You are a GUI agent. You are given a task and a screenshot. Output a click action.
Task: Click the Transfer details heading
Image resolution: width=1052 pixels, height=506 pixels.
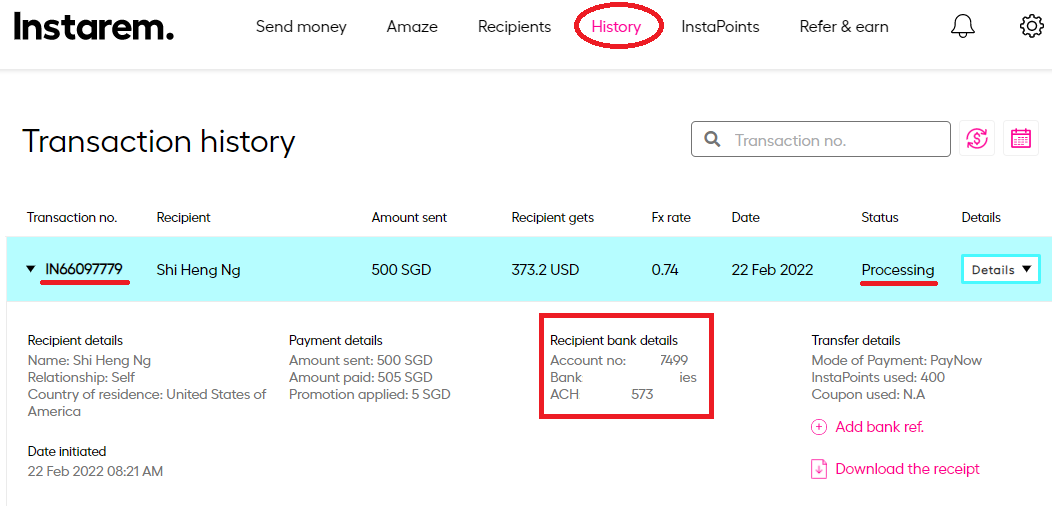[856, 341]
